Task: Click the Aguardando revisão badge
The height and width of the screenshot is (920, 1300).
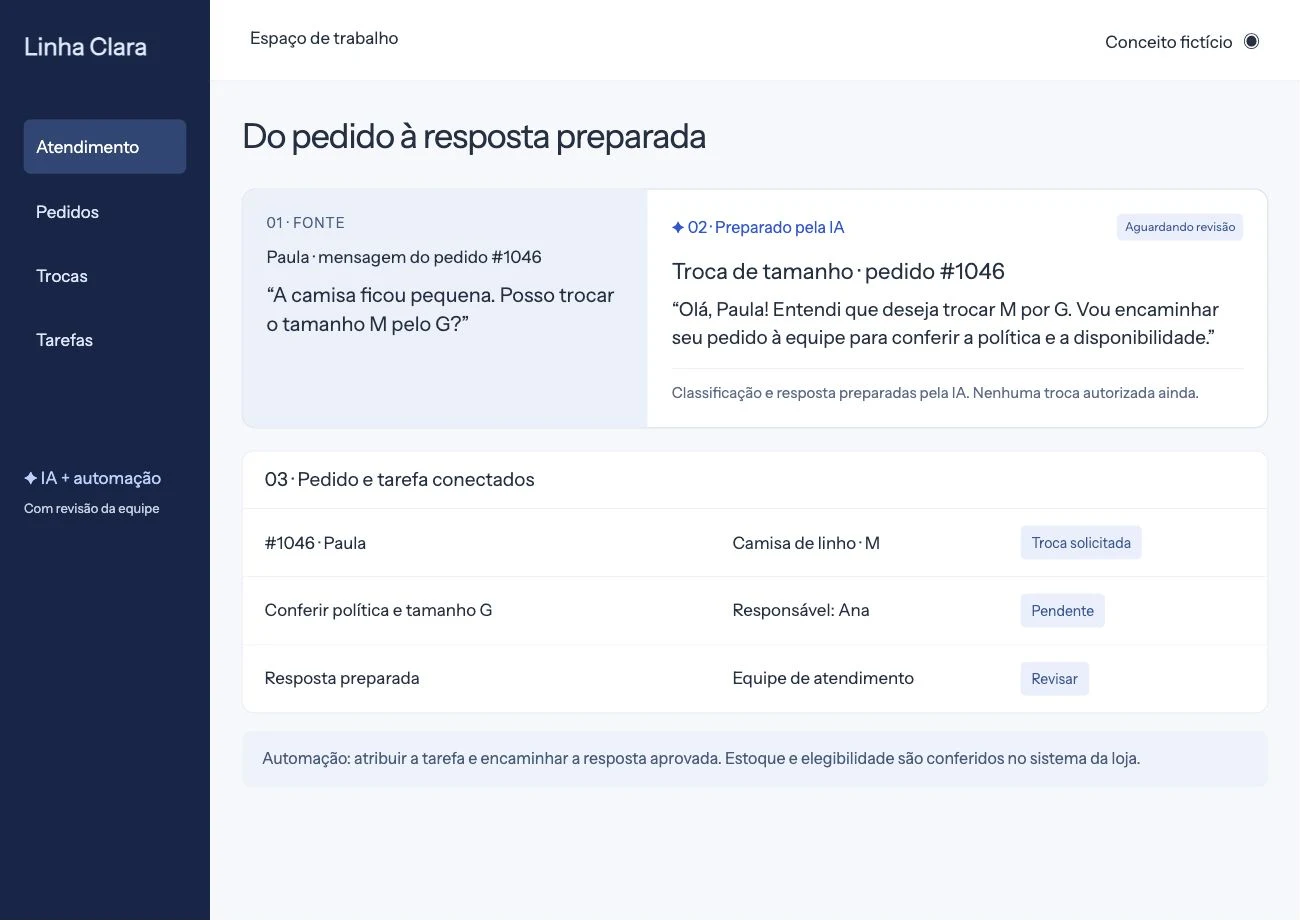Action: (x=1180, y=227)
